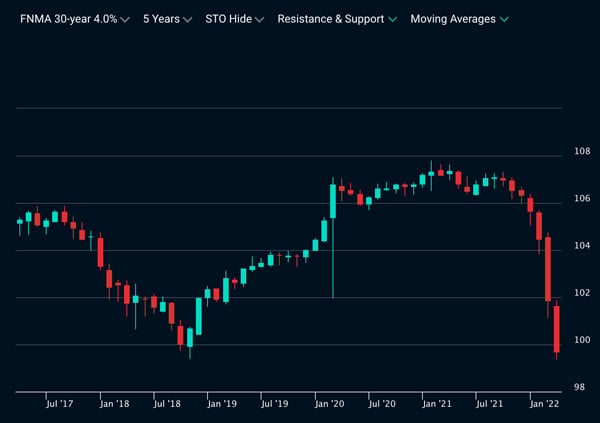Click the chevron beside 5 Years
Viewport: 600px width, 423px height.
click(x=187, y=20)
